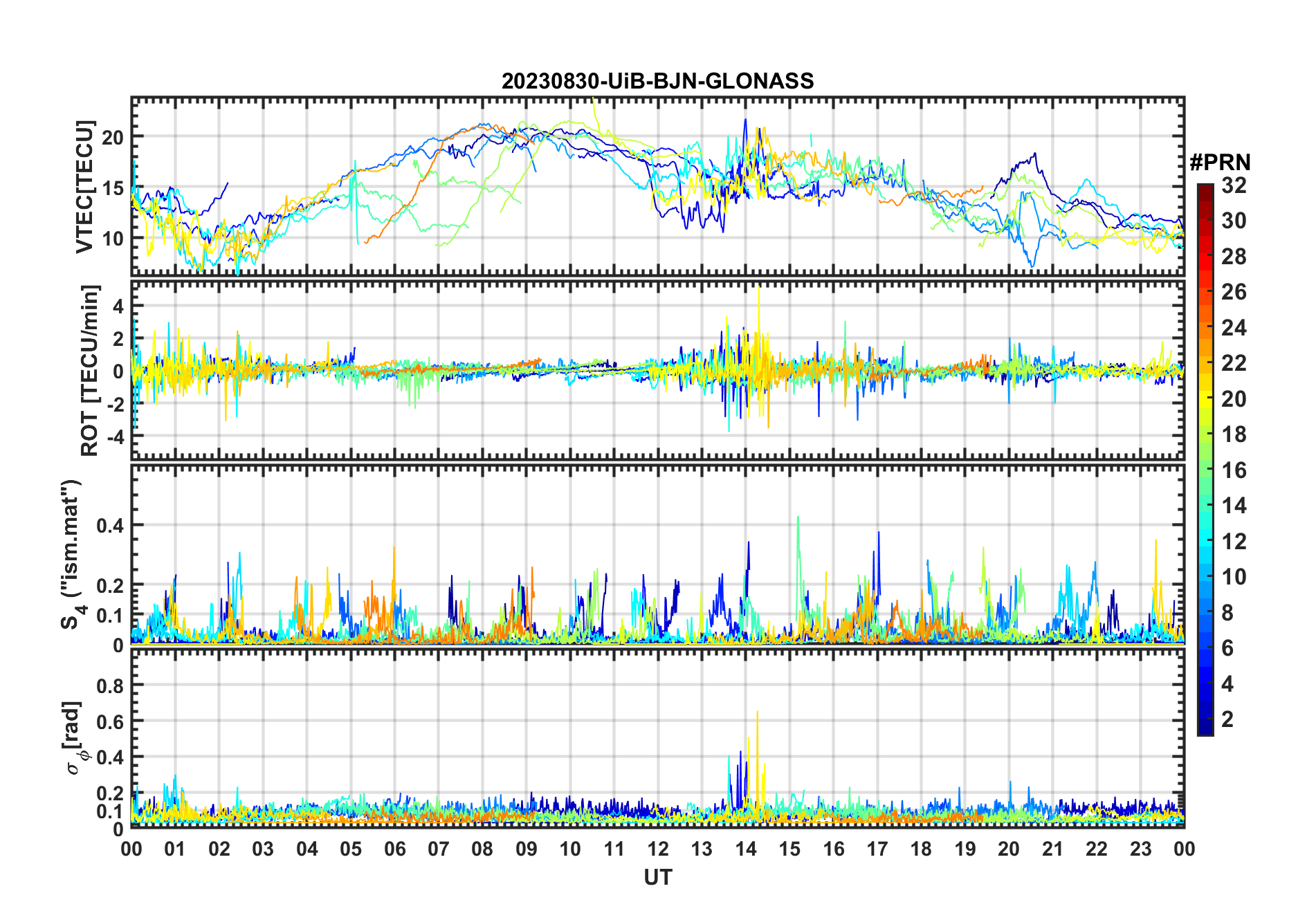This screenshot has width=1316, height=920.
Task: Select the ROT [TECU/min] y-axis label
Action: (x=90, y=370)
